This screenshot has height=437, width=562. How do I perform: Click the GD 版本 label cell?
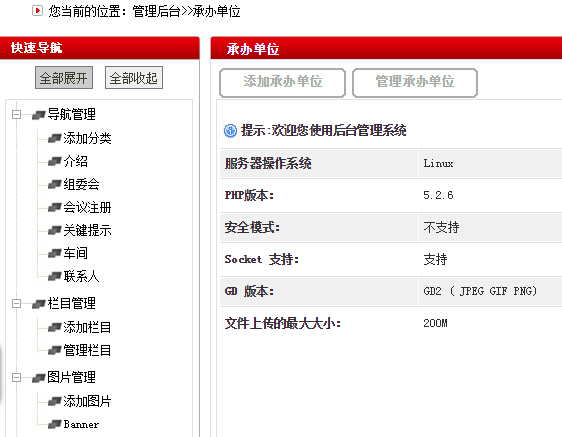click(x=319, y=291)
